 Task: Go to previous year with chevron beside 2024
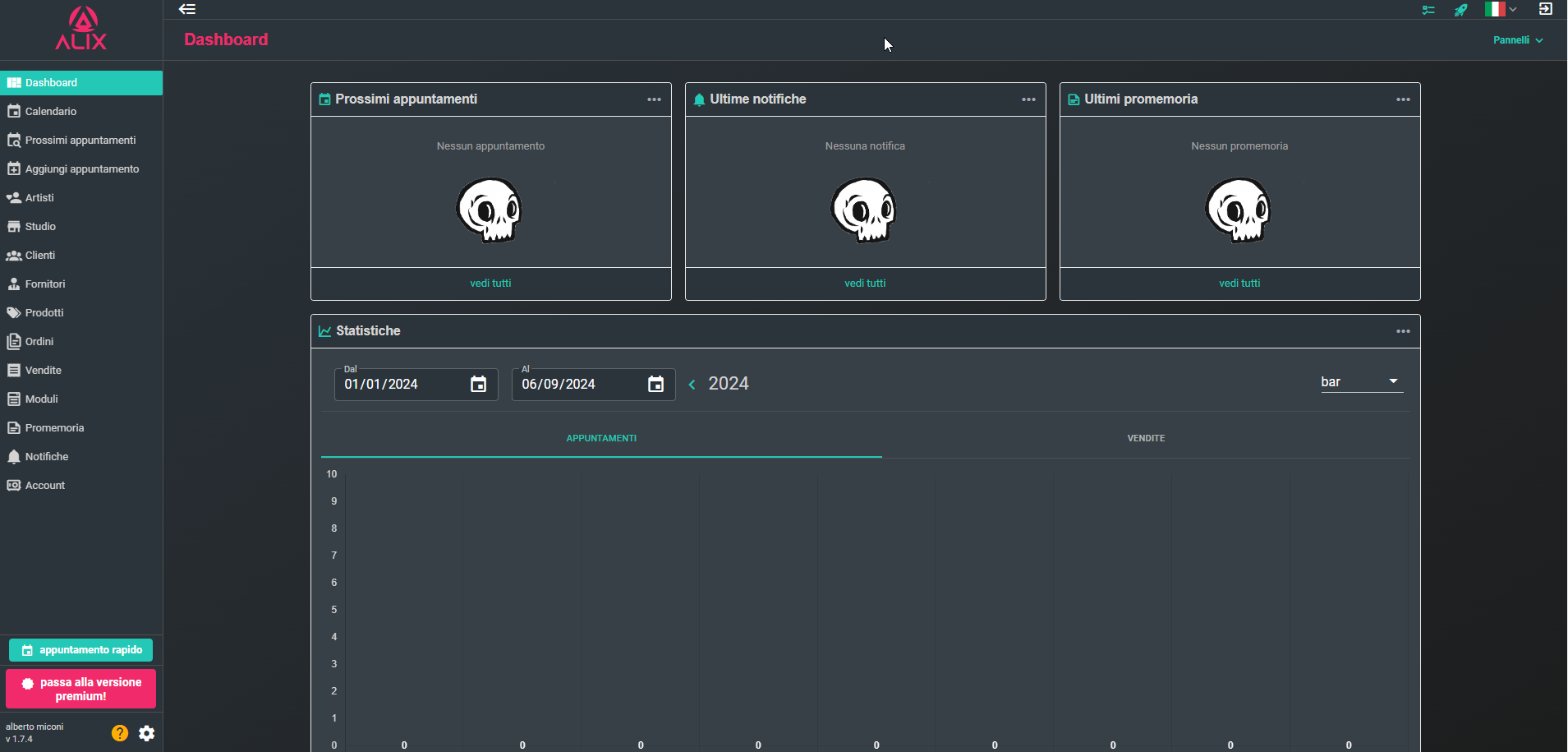tap(692, 385)
